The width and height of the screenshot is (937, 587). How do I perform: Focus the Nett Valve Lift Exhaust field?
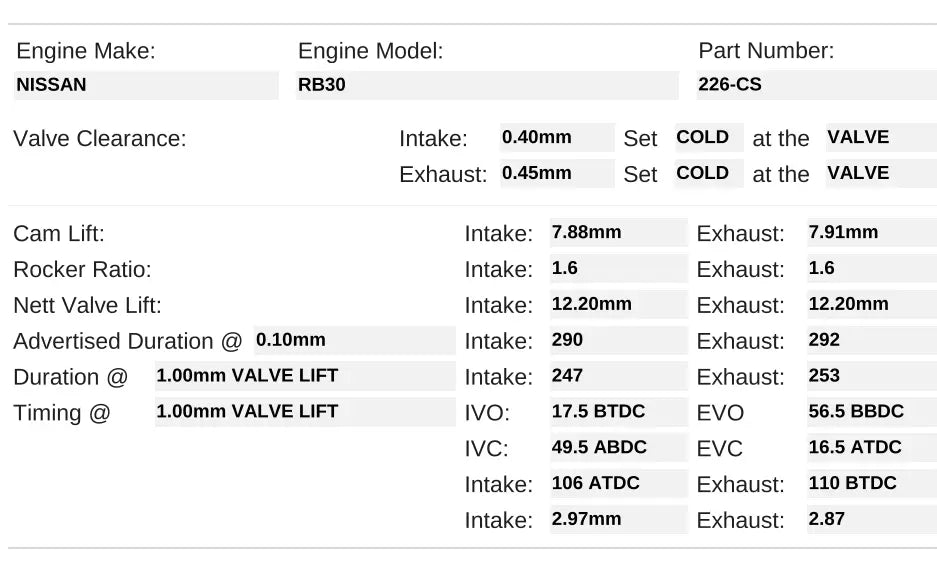pyautogui.click(x=871, y=305)
